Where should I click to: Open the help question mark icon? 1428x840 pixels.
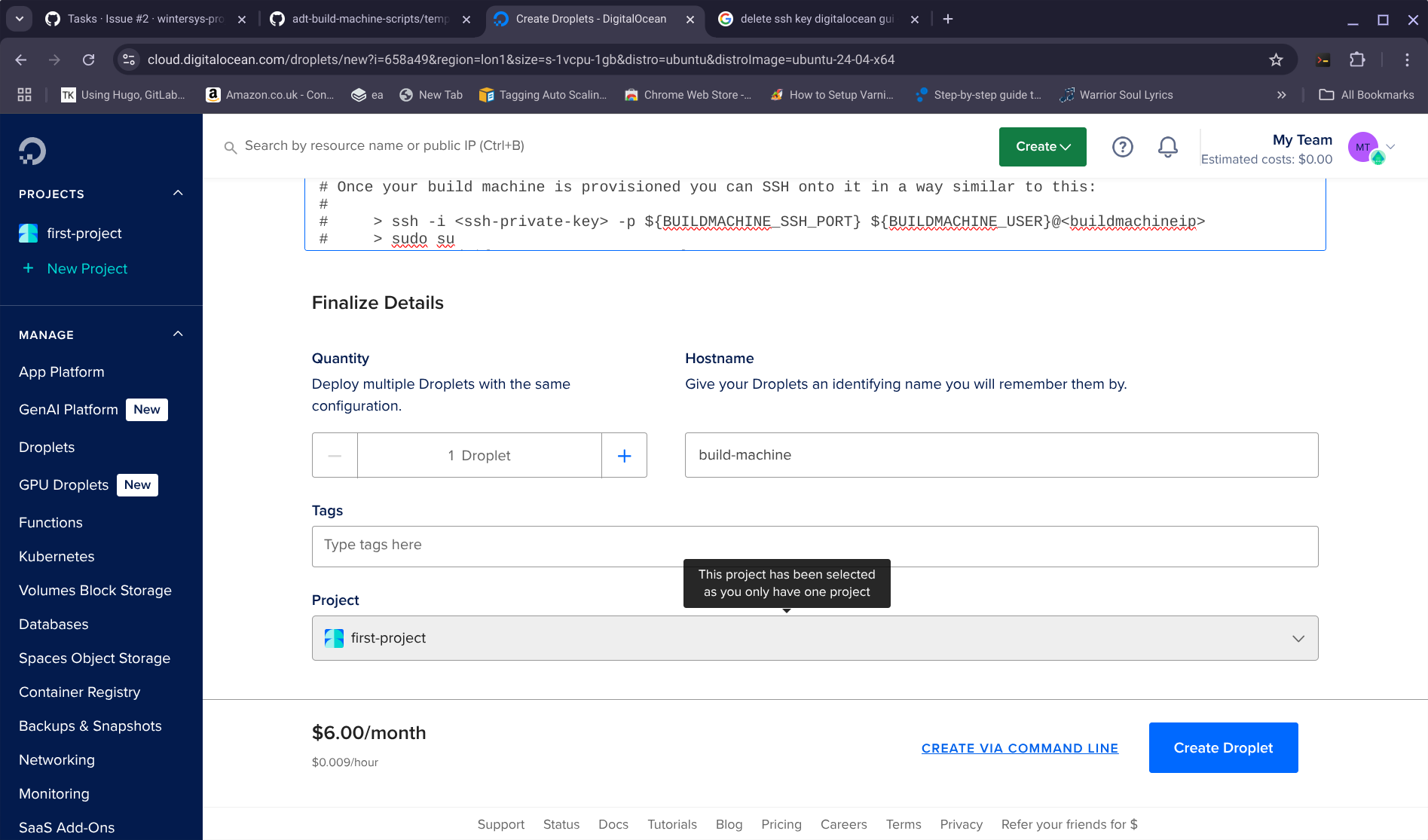1122,147
